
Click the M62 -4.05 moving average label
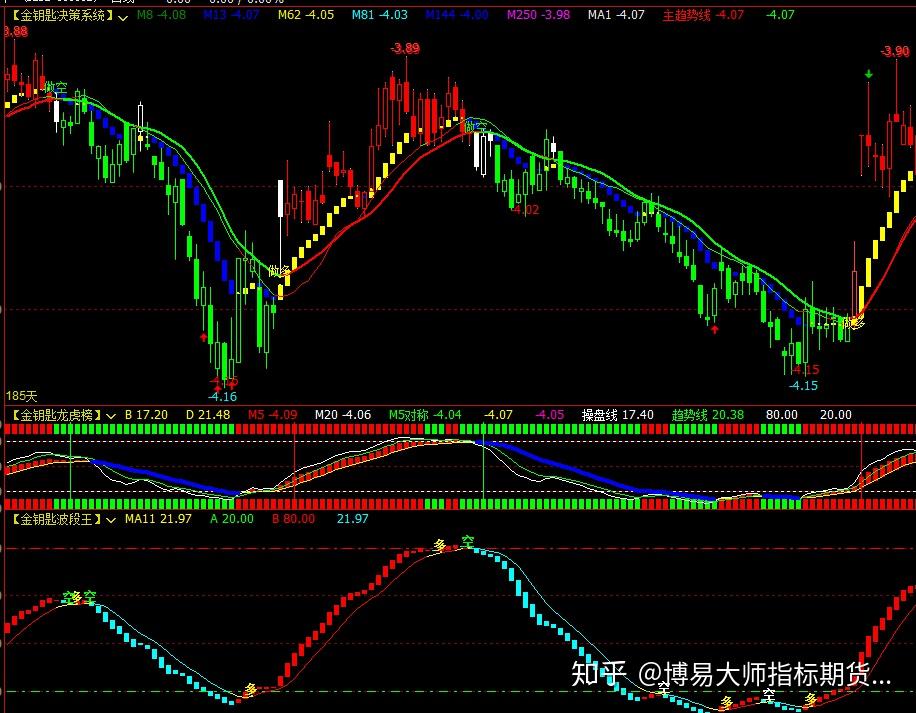point(306,15)
